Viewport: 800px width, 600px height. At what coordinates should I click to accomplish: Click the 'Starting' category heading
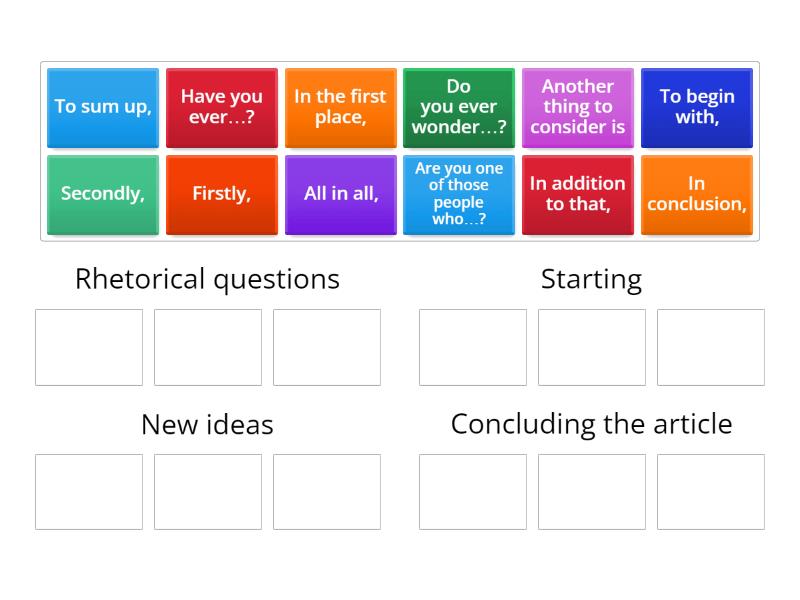pyautogui.click(x=591, y=279)
